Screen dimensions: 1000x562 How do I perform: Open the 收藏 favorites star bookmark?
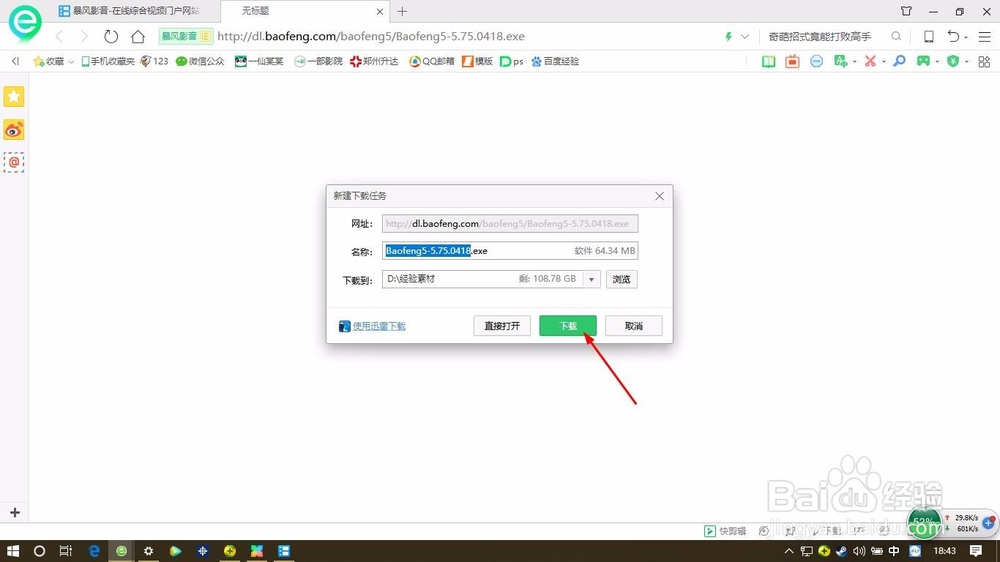click(x=49, y=61)
